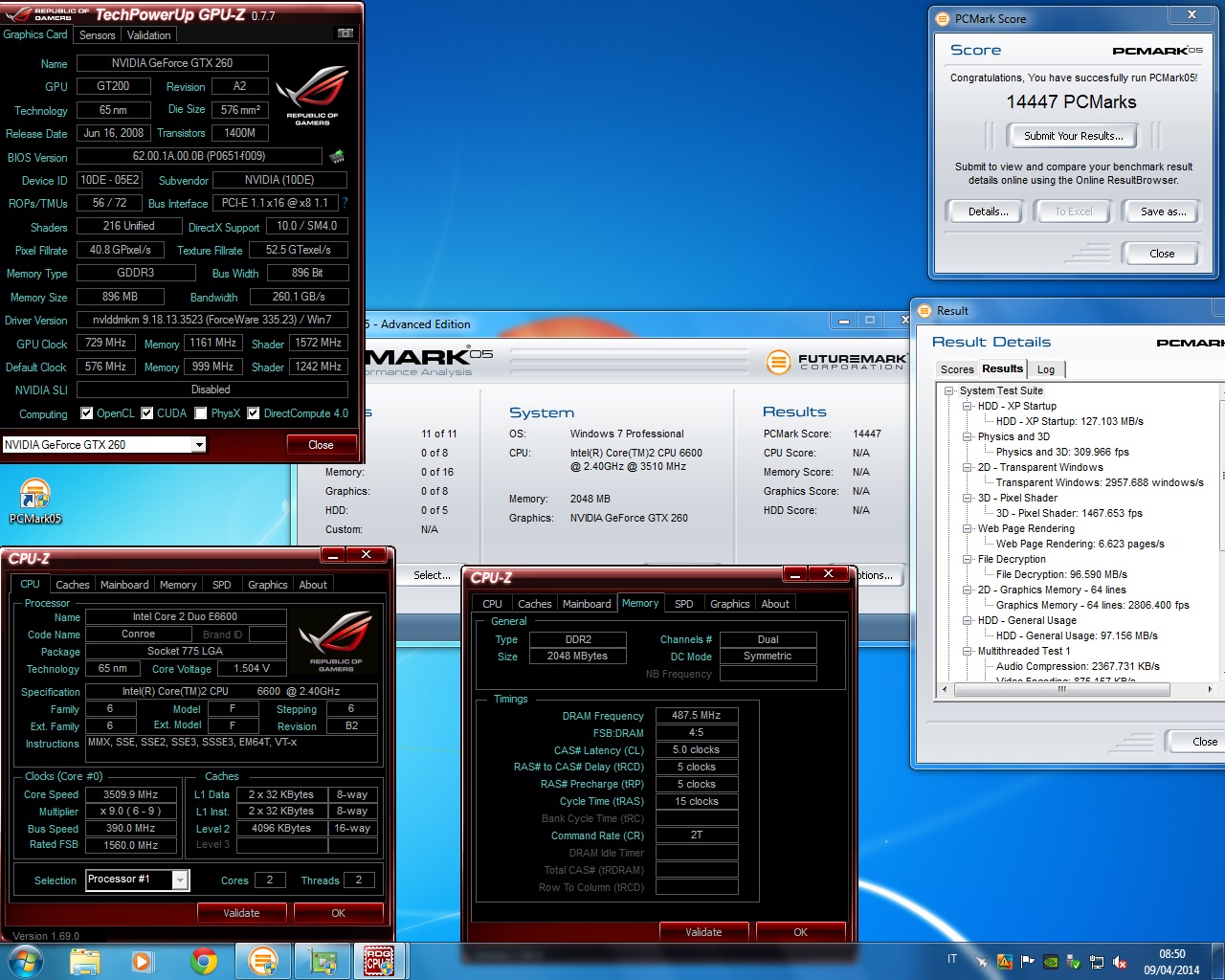This screenshot has height=980, width=1225.
Task: Open the NVIDIA tray icon
Action: click(1050, 962)
